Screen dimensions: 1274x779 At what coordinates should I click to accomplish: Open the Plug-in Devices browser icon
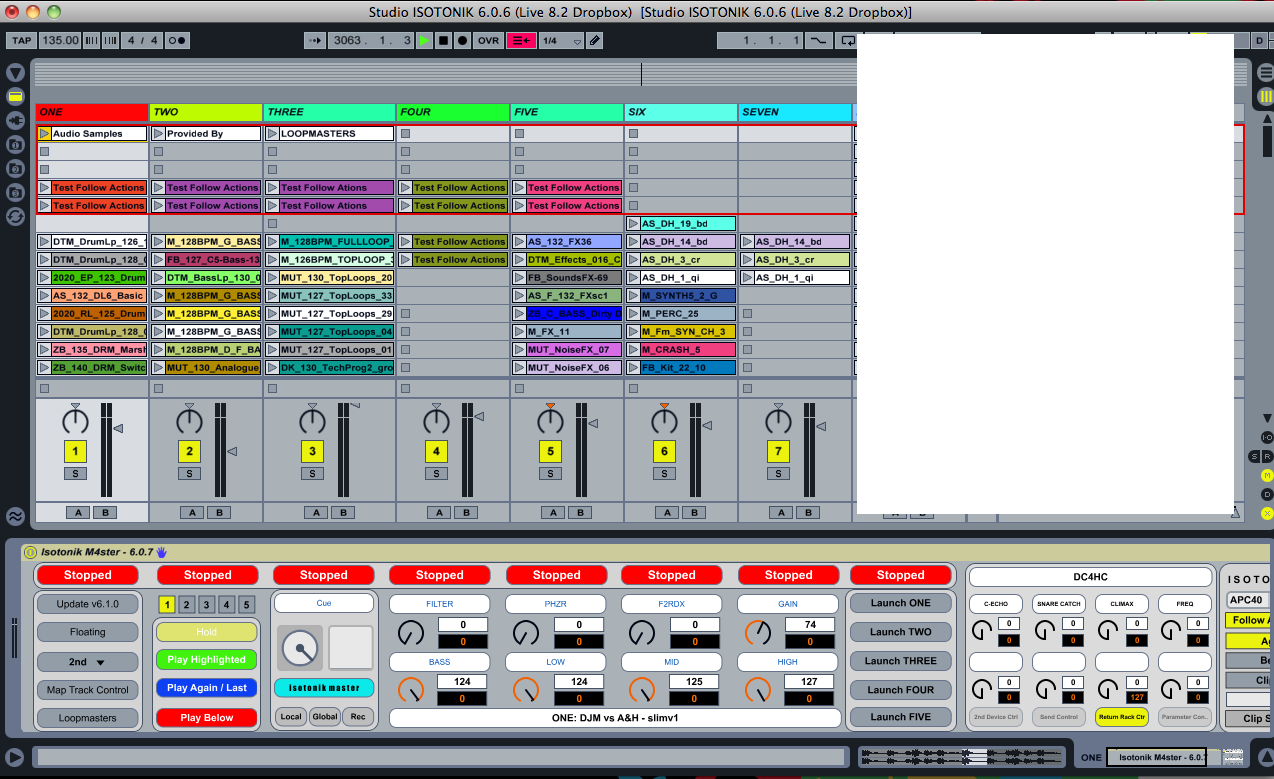coord(15,121)
